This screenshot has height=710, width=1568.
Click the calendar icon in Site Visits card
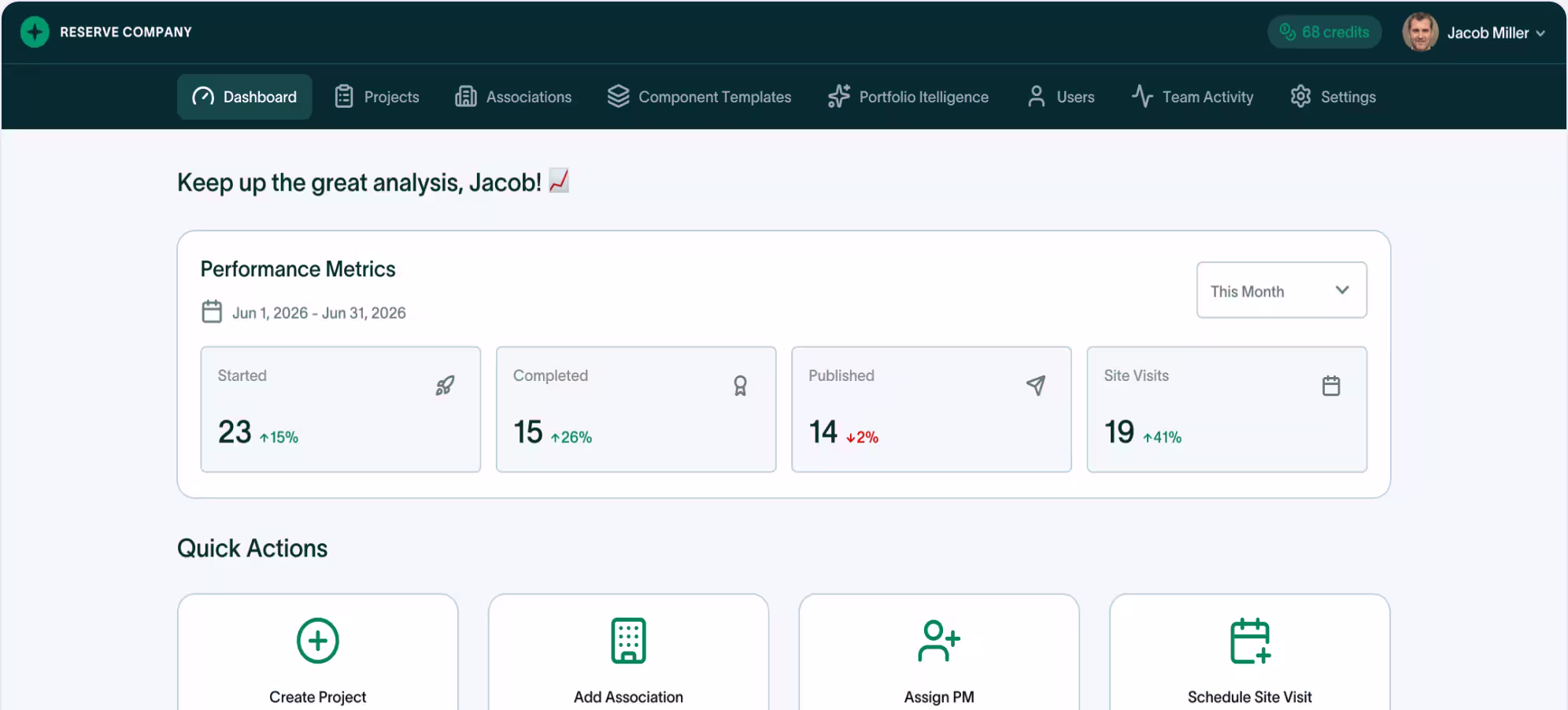pos(1331,386)
